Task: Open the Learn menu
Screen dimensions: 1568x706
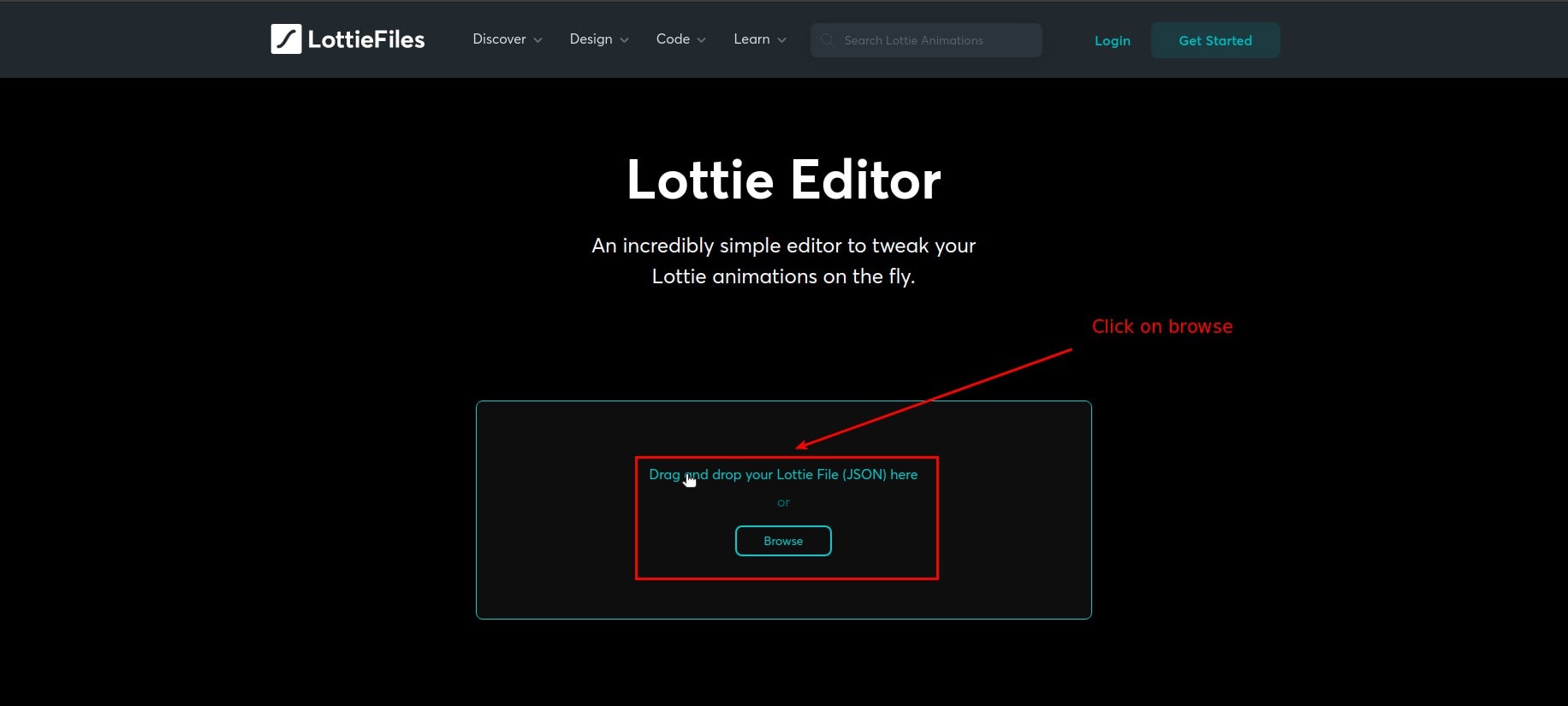Action: [x=751, y=39]
